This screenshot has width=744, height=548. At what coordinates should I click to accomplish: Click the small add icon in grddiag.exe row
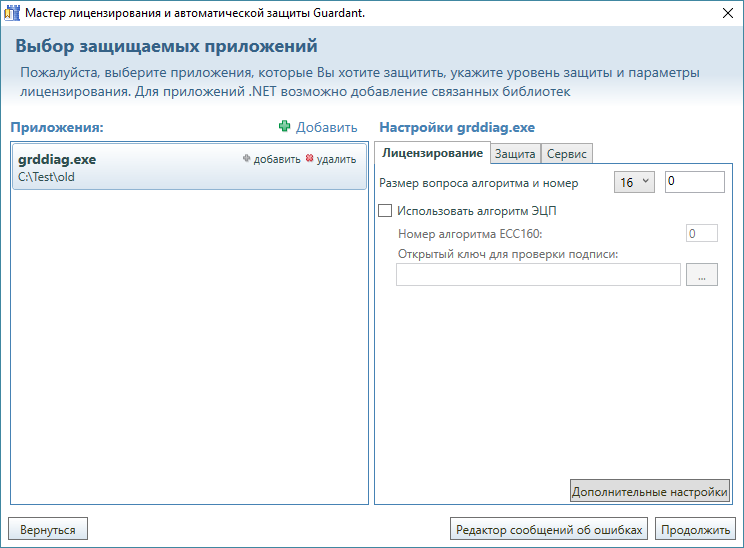(x=247, y=159)
